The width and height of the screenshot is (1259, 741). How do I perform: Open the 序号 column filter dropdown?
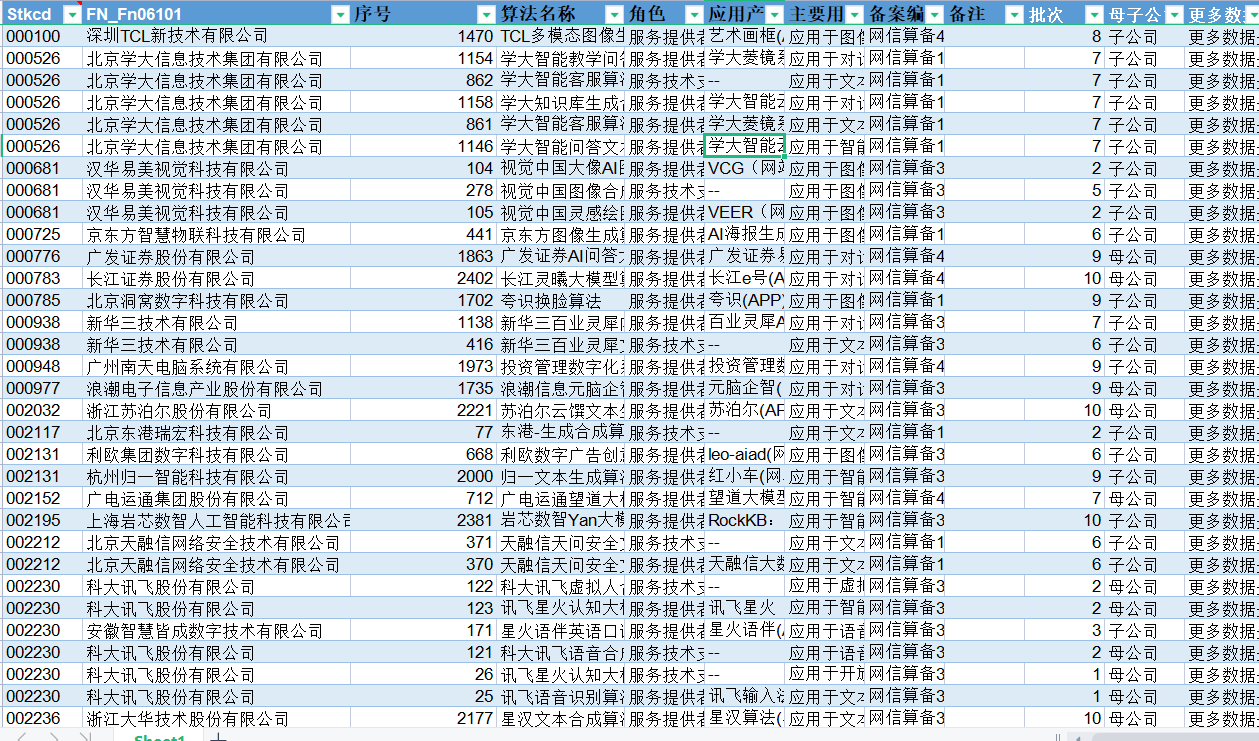click(486, 14)
